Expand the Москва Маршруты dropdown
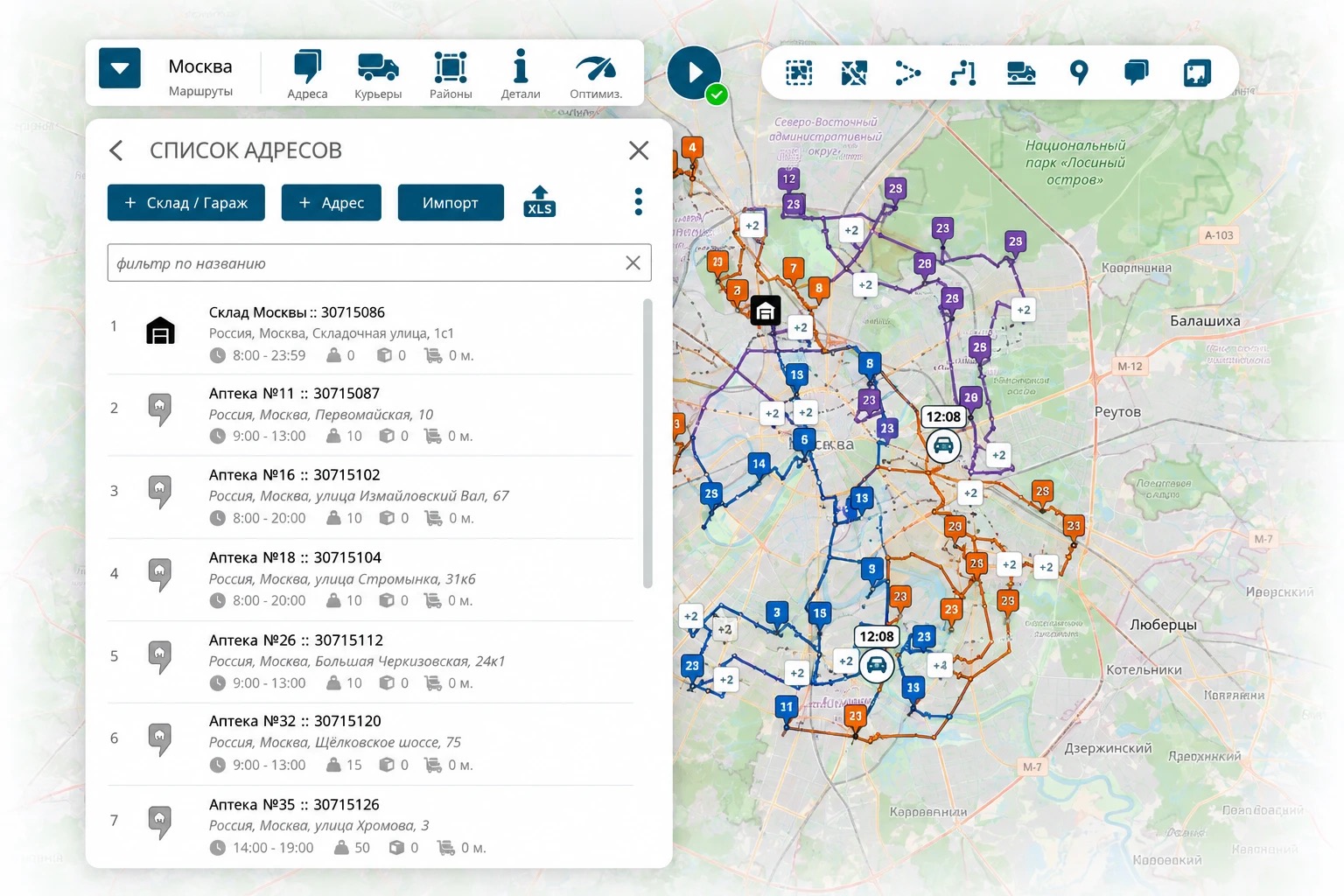1344x896 pixels. coord(120,68)
